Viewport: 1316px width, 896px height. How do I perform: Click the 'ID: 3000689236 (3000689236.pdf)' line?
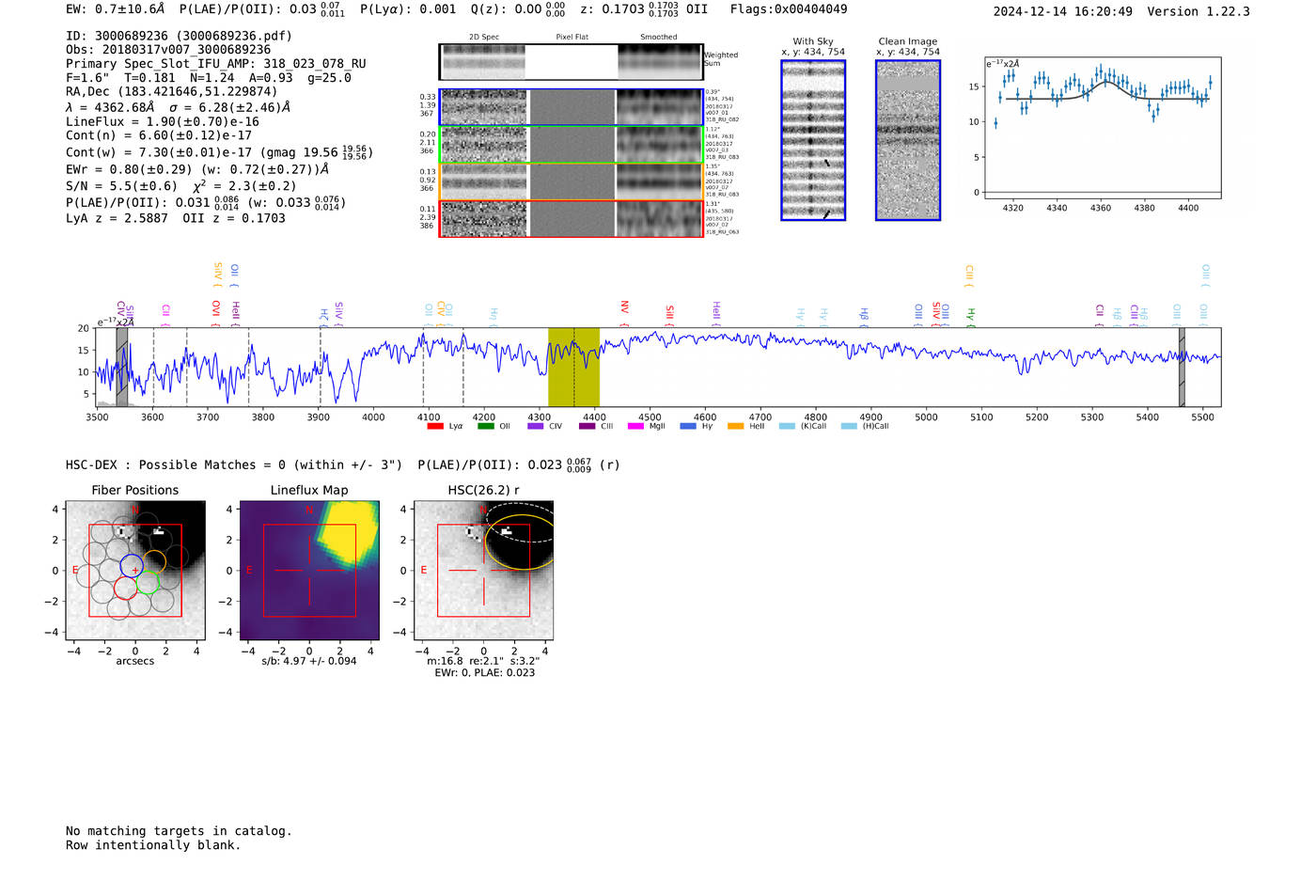tap(179, 36)
